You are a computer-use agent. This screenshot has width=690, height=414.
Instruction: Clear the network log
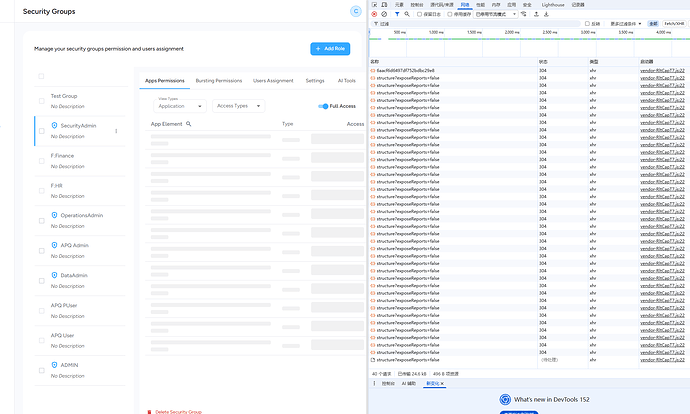pos(384,14)
